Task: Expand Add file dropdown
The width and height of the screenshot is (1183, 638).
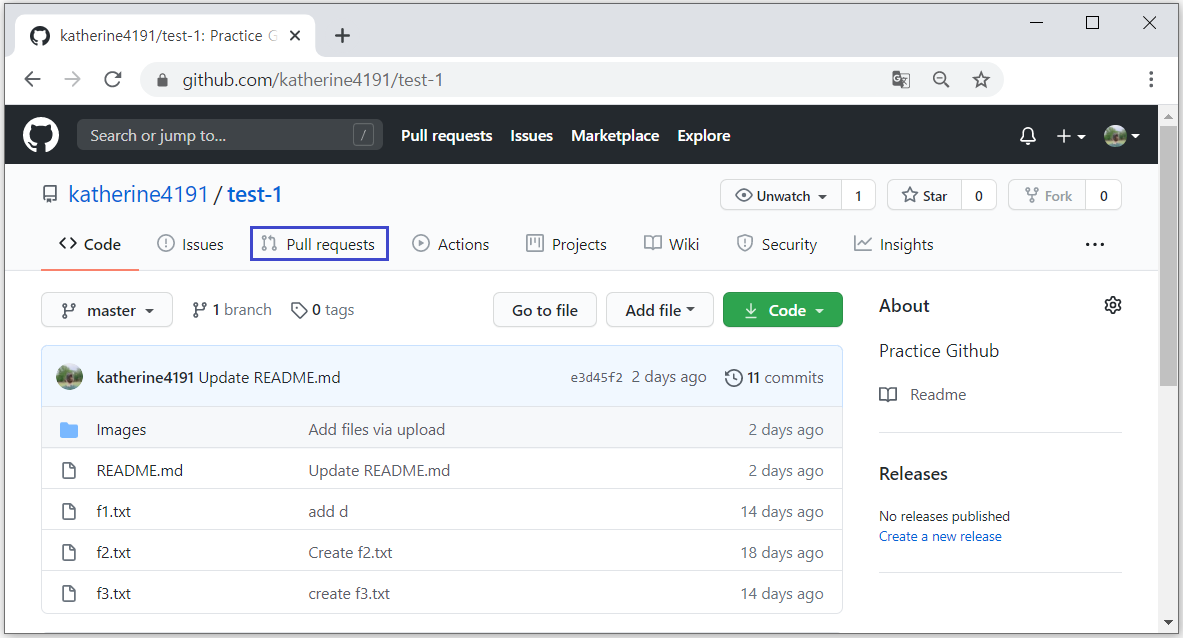Action: click(660, 310)
